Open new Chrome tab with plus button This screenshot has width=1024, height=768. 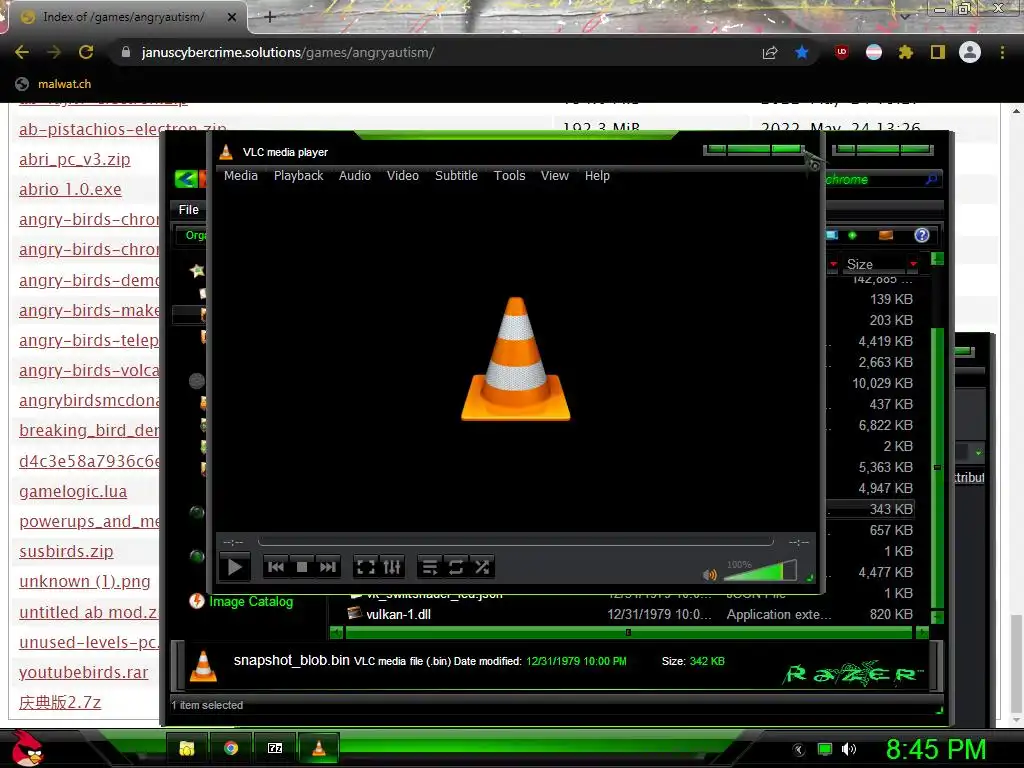pyautogui.click(x=270, y=17)
